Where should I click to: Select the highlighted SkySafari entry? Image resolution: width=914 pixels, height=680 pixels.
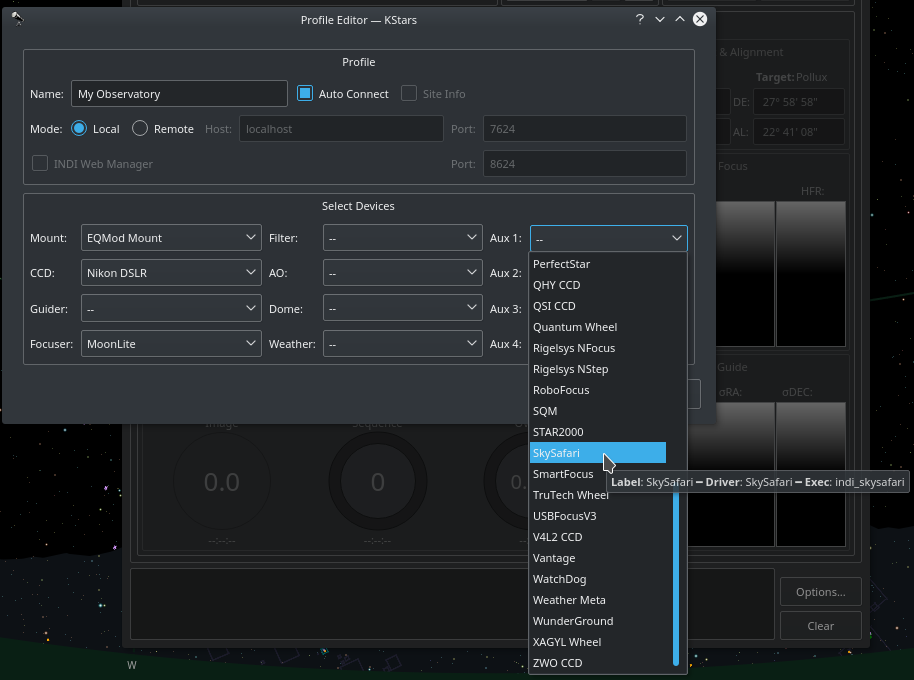pos(597,453)
